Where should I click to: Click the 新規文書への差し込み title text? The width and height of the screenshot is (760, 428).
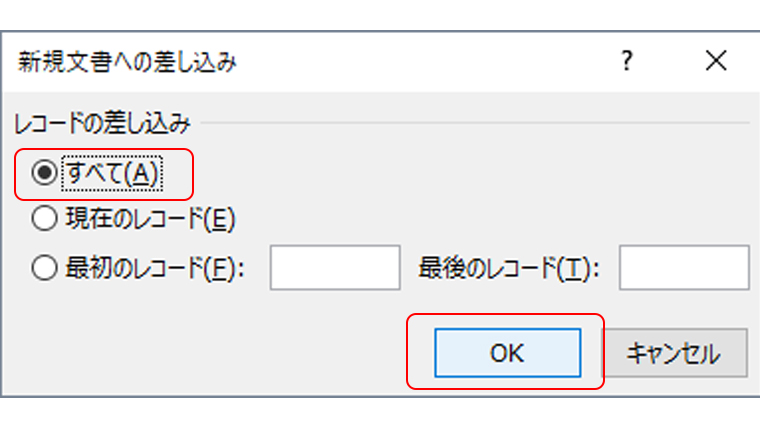[x=127, y=62]
